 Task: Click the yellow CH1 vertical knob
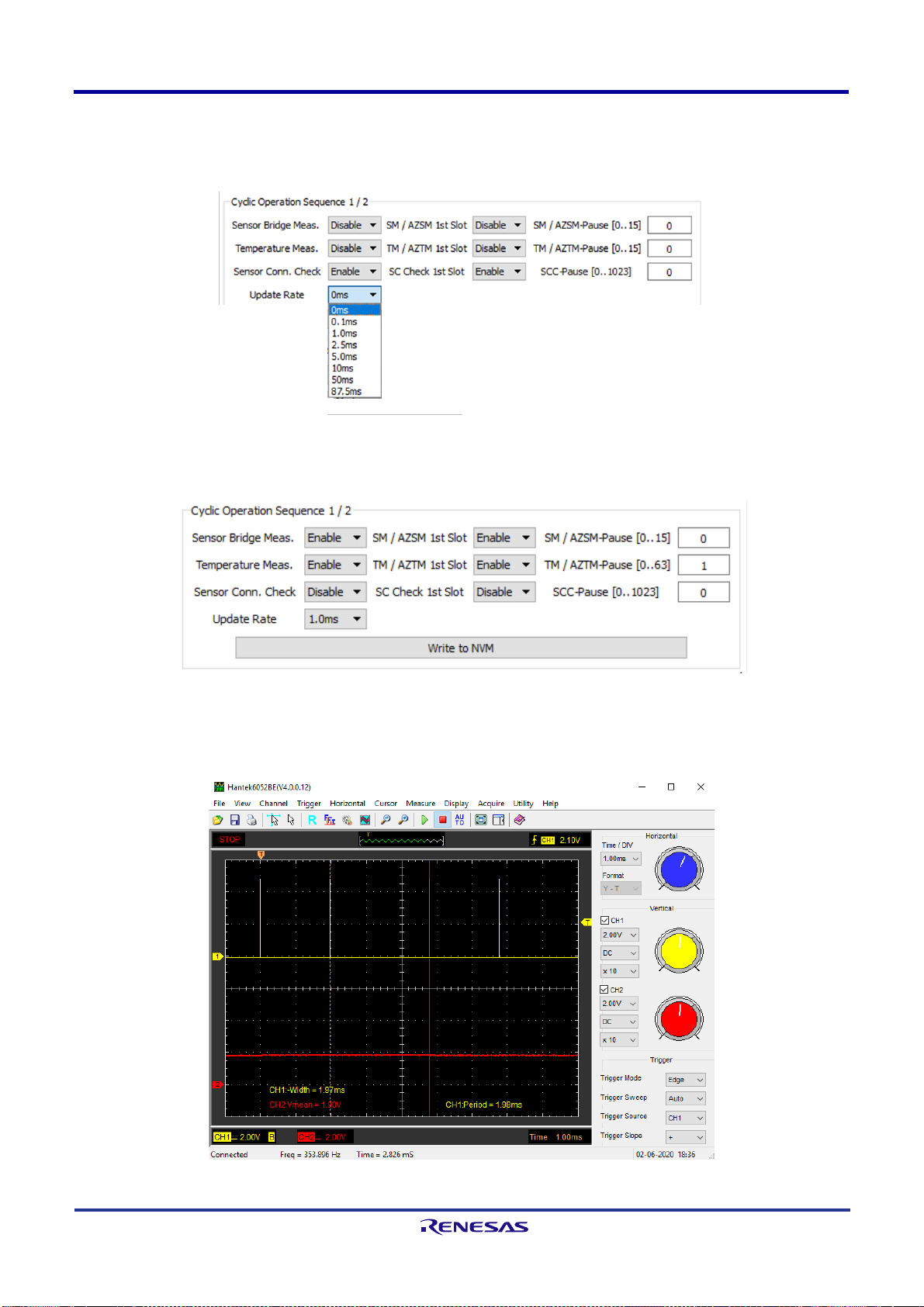[679, 951]
